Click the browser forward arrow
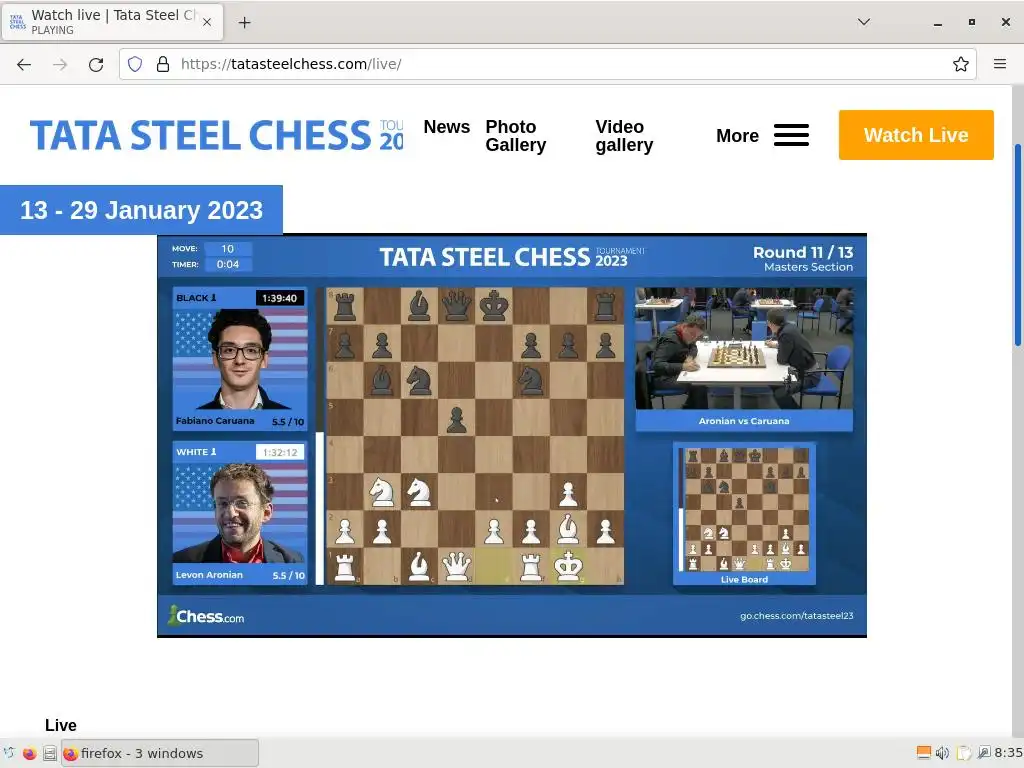Image resolution: width=1024 pixels, height=768 pixels. (60, 64)
